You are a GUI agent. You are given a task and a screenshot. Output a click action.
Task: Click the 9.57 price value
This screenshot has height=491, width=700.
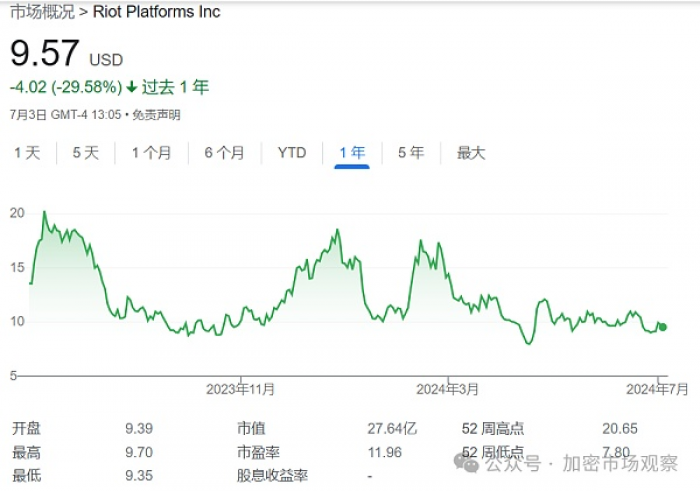45,53
